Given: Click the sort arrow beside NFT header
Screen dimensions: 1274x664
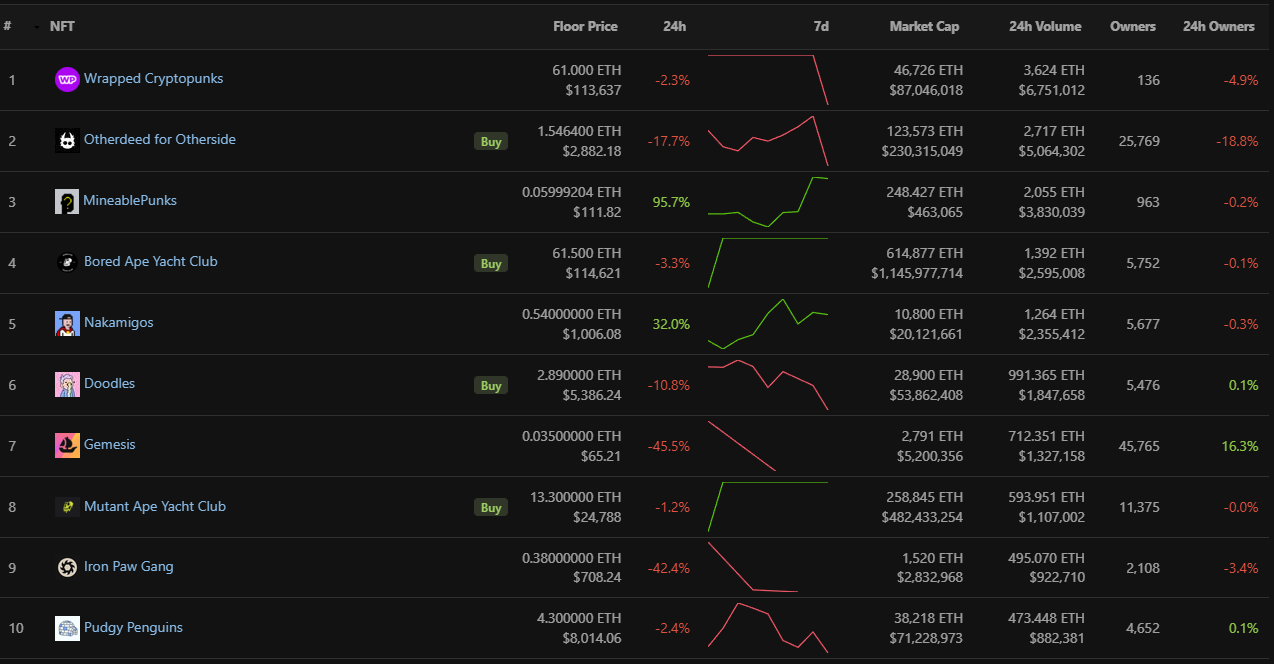Looking at the screenshot, I should click(38, 27).
